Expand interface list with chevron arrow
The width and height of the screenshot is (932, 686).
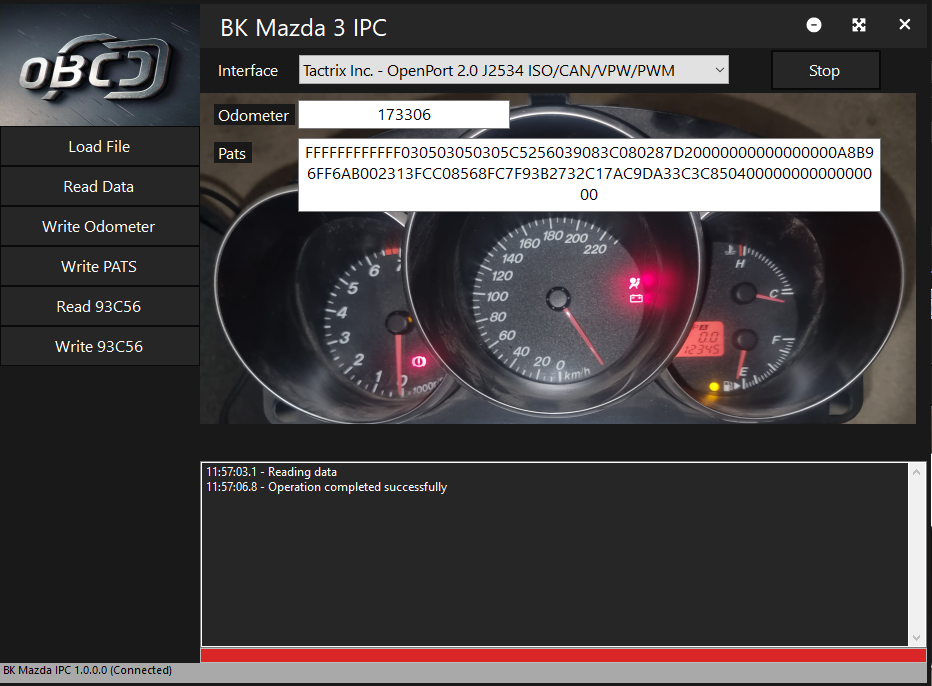tap(719, 70)
